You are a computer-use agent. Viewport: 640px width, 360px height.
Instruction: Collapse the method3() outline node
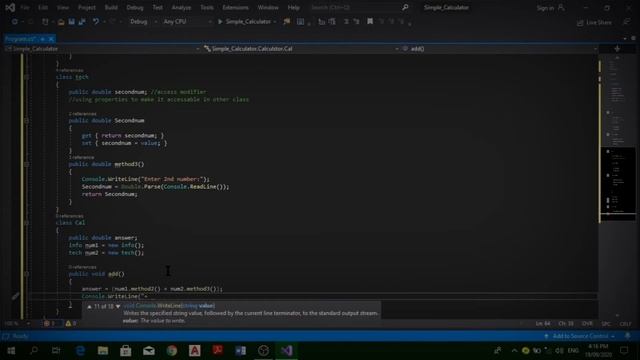(27, 164)
